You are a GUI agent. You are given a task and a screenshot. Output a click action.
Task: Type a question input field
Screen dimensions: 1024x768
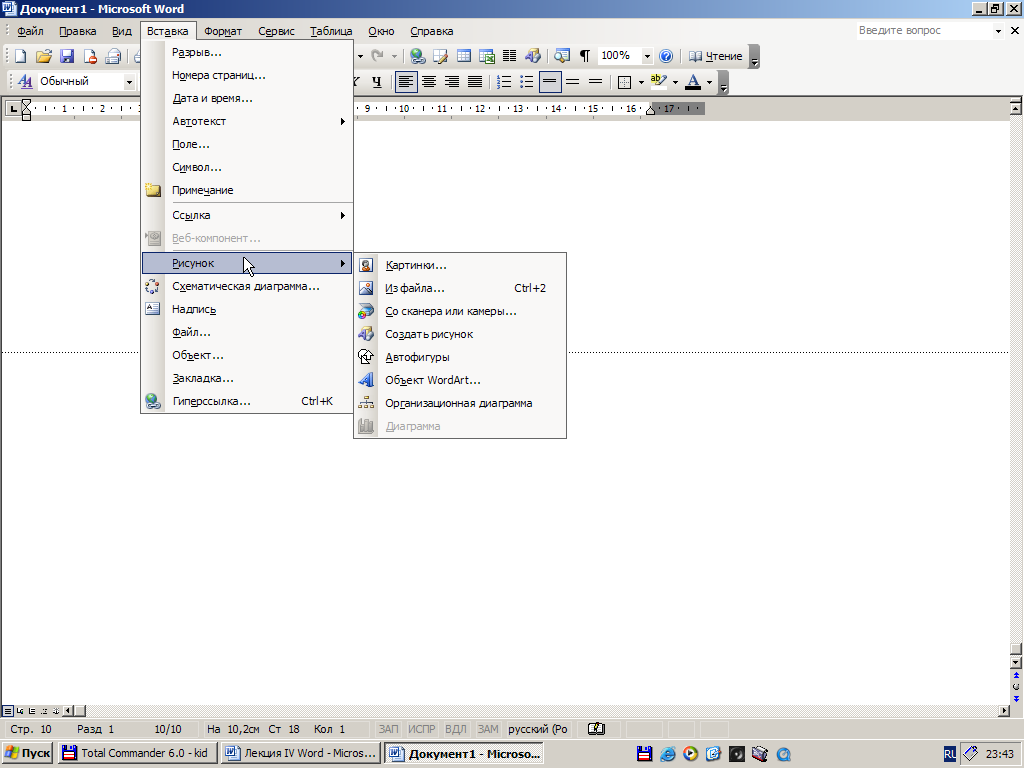point(924,31)
